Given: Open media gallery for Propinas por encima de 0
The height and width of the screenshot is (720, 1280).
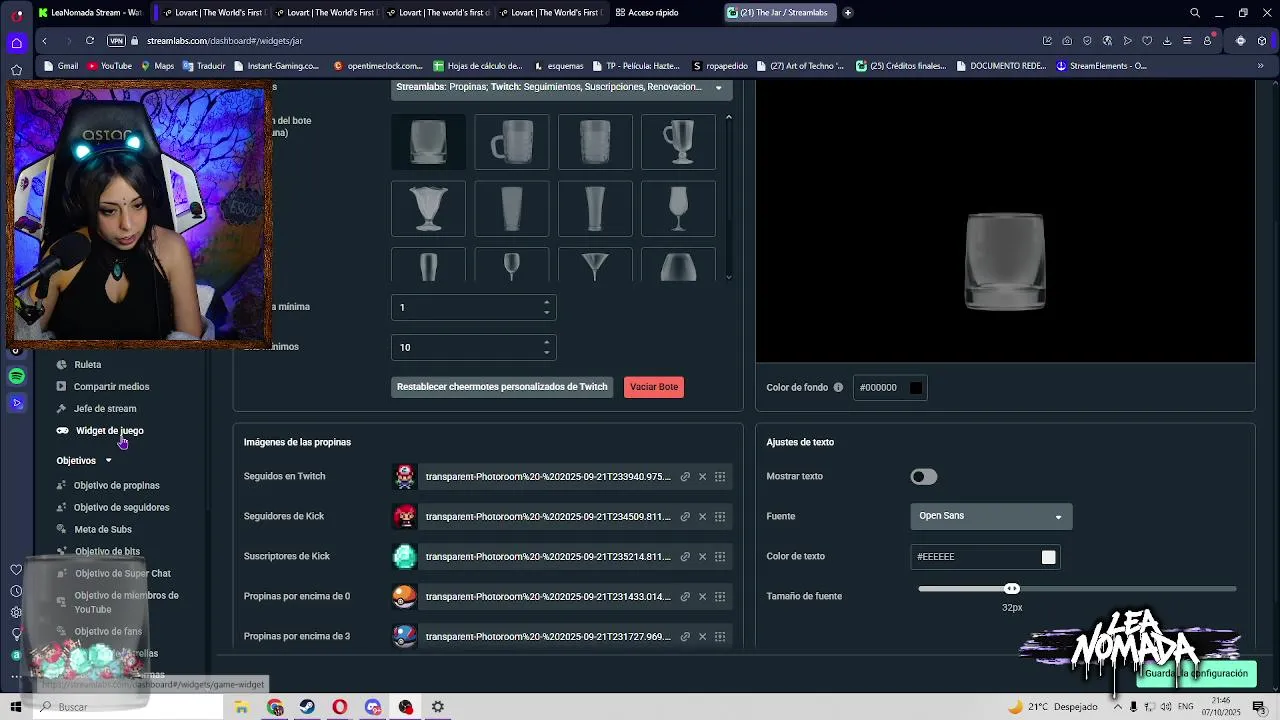Looking at the screenshot, I should tap(720, 597).
